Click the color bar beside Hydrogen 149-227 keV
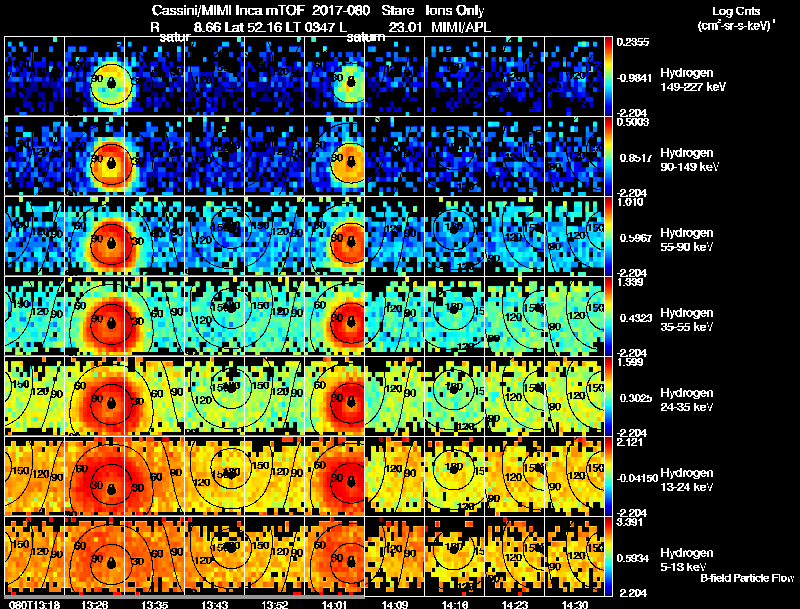Viewport: 800px width, 609px height. pos(608,76)
